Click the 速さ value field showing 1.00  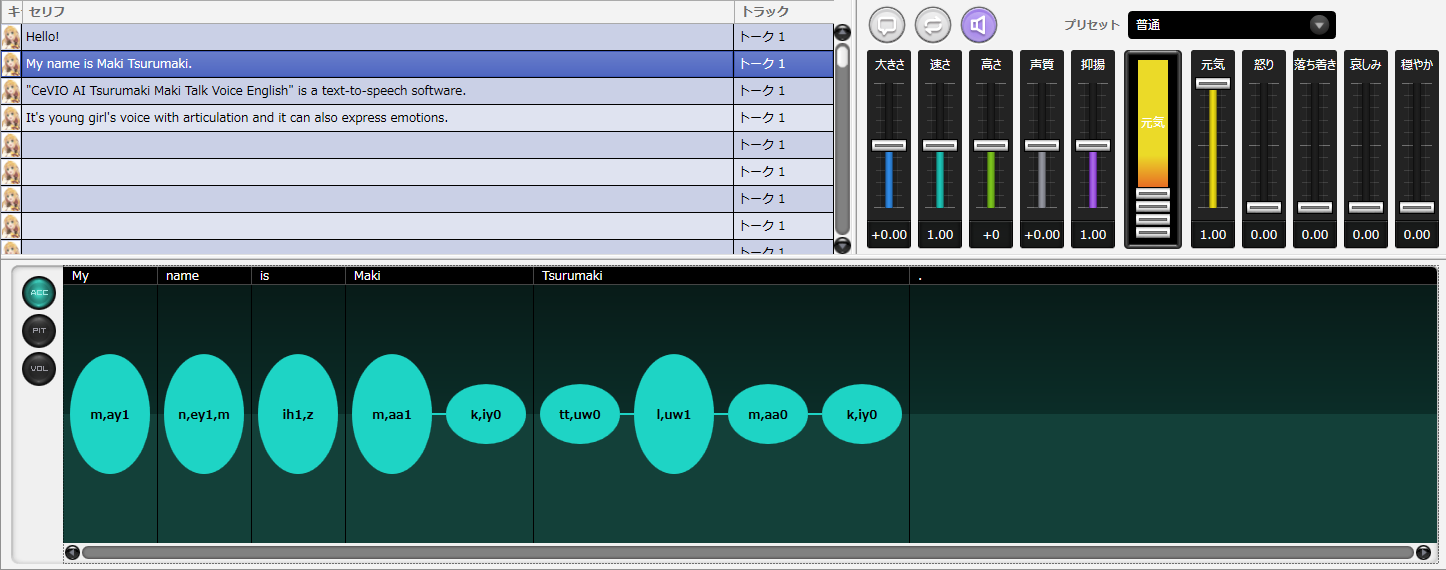click(x=940, y=235)
